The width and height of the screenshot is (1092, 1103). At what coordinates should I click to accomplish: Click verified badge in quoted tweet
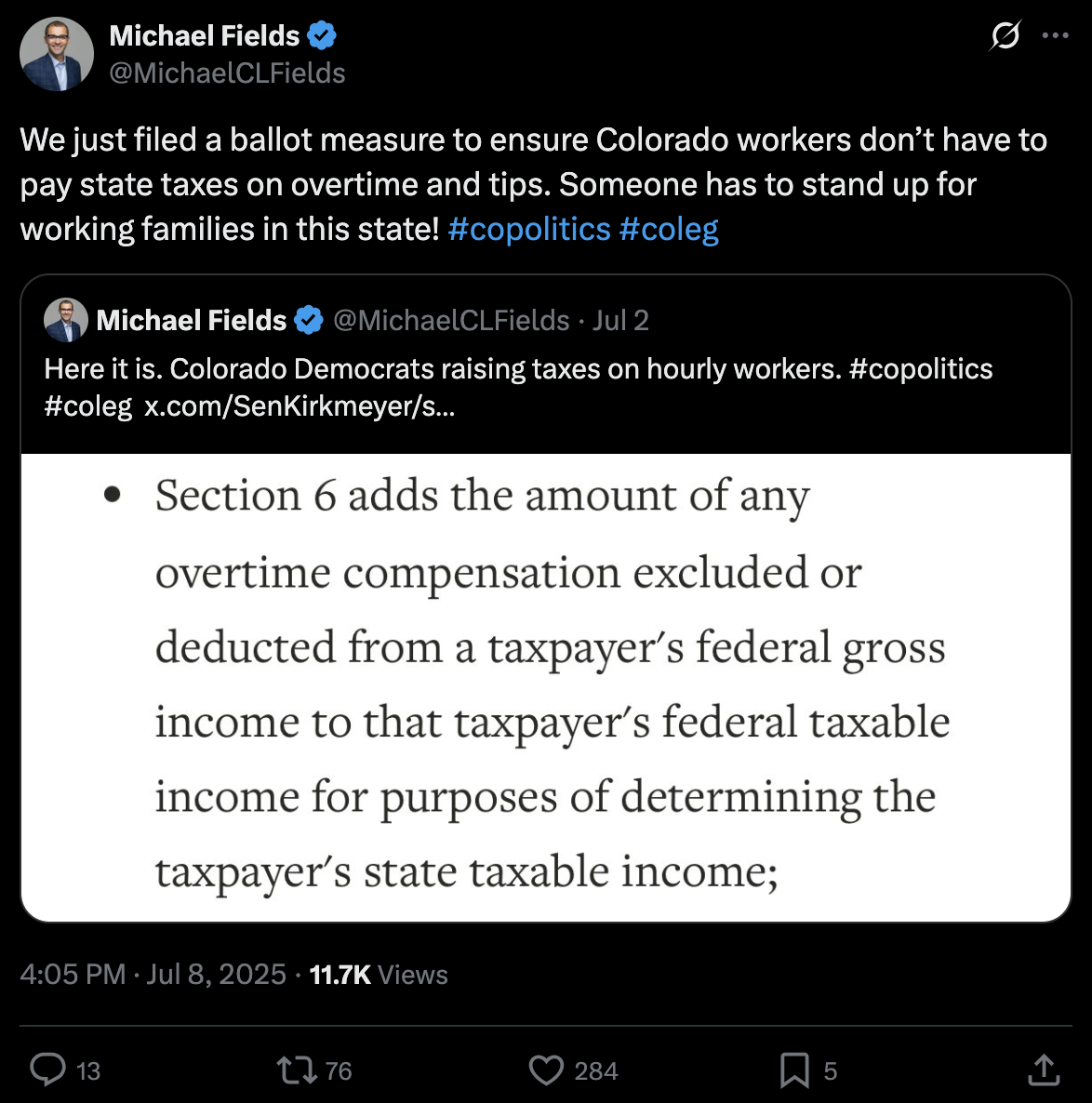pos(308,321)
